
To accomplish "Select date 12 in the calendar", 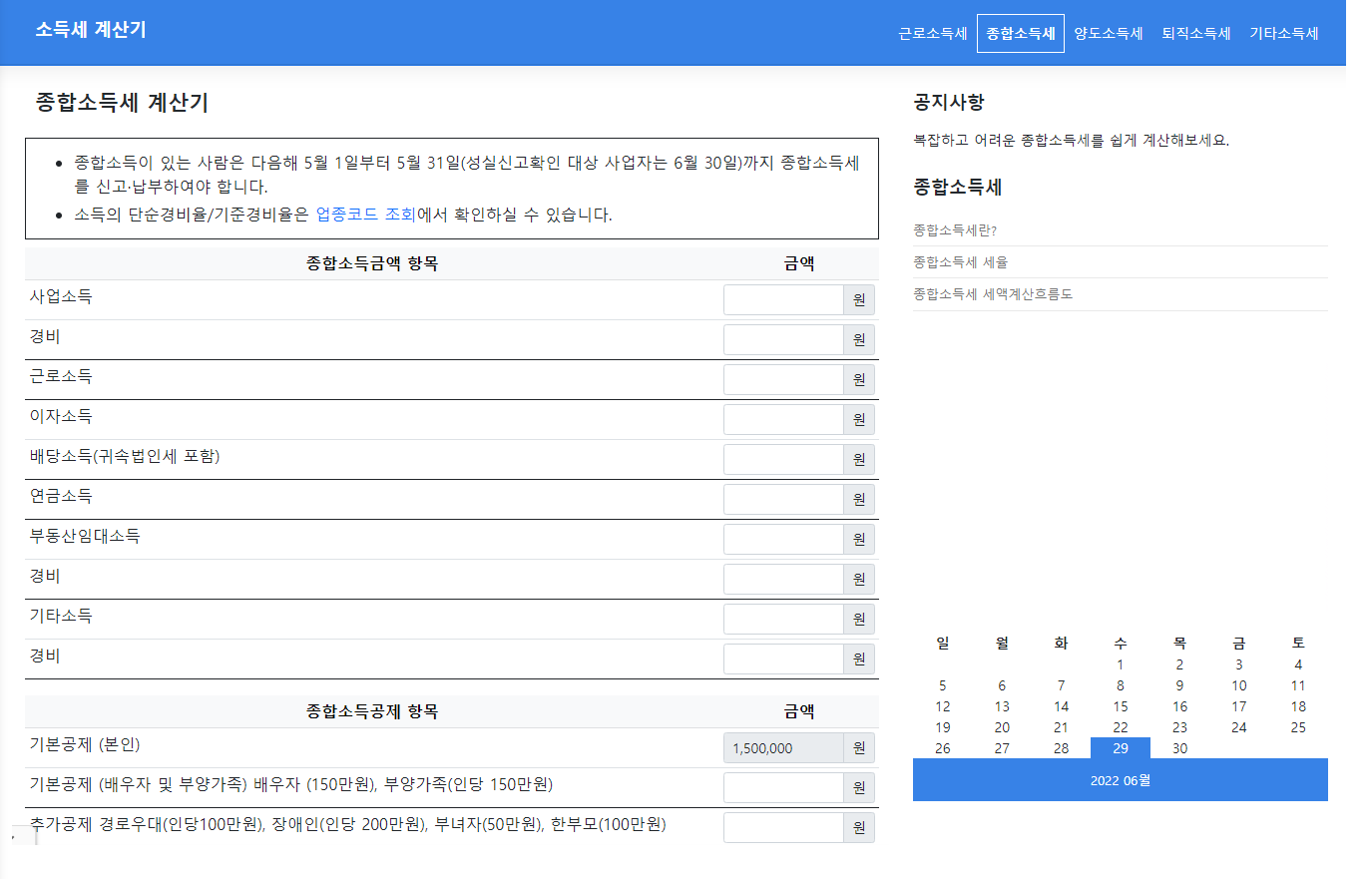I will tap(943, 706).
